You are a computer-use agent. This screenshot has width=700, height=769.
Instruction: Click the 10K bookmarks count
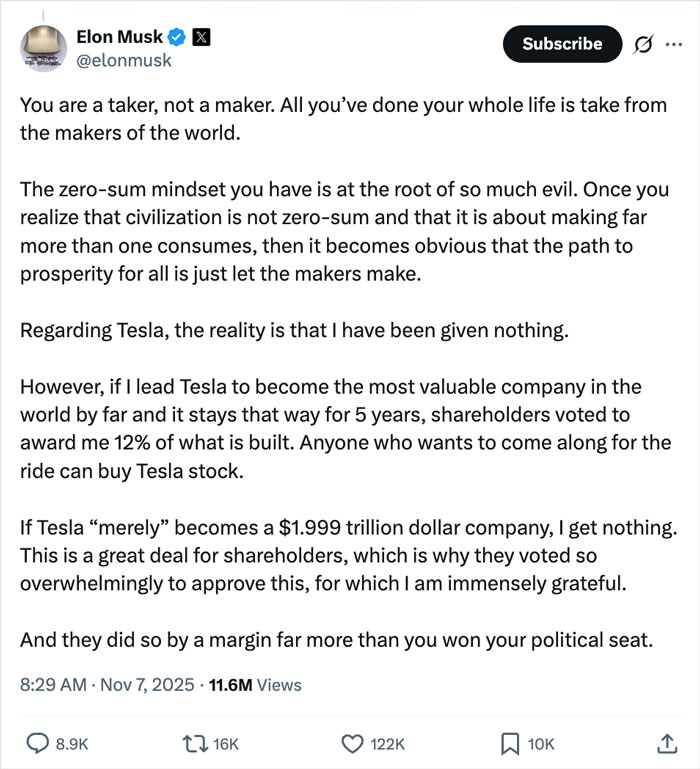click(x=541, y=744)
